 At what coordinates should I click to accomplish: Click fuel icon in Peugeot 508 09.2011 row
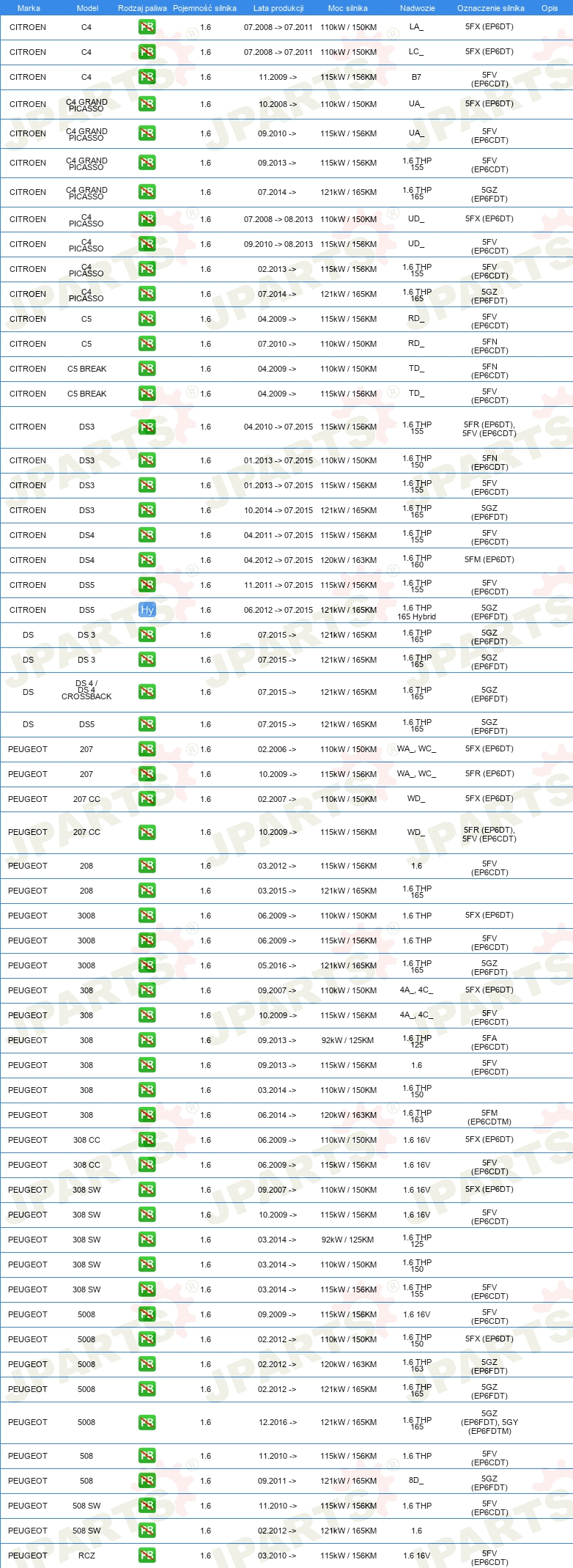pos(147,1481)
